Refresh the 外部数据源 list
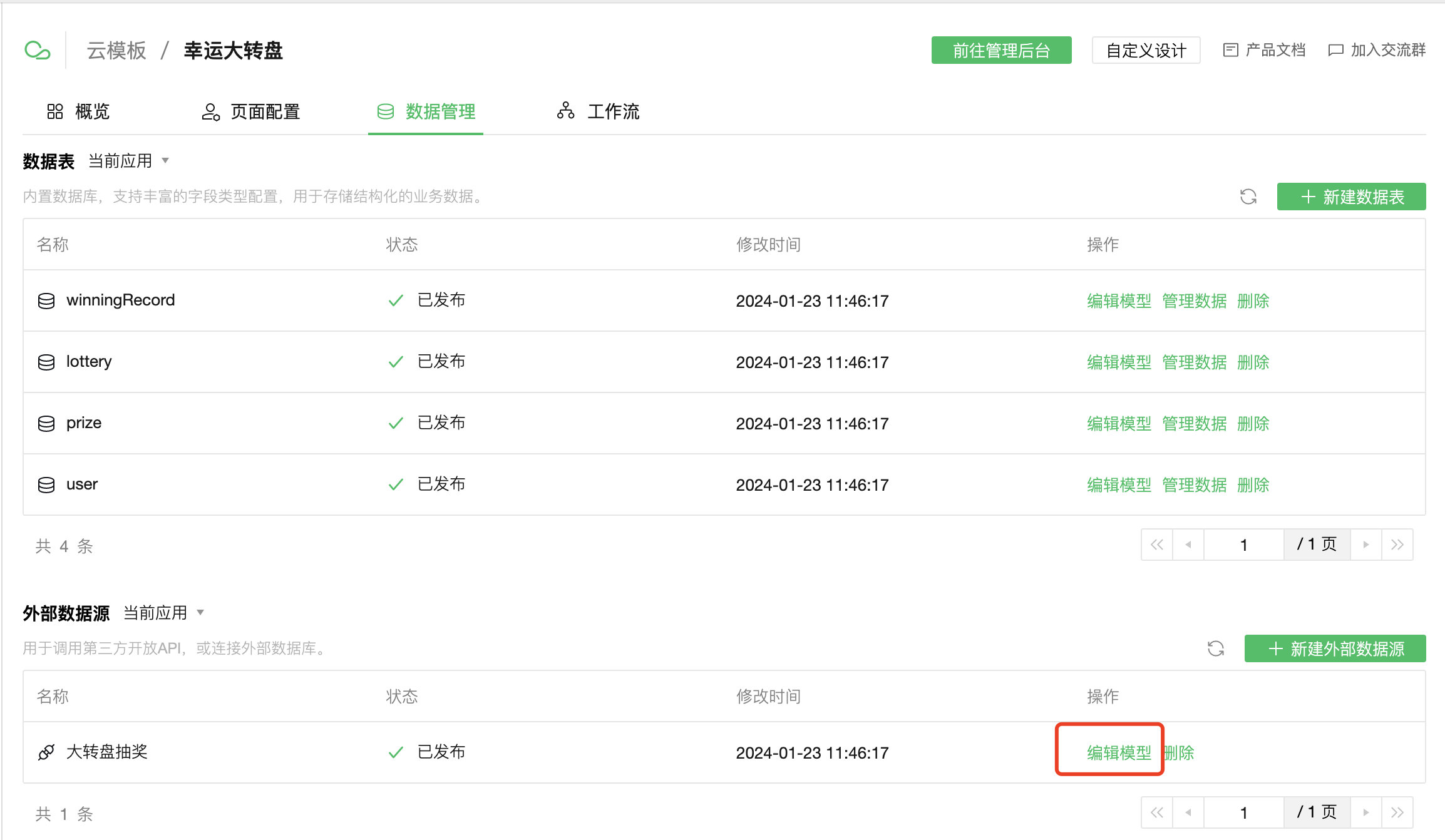1445x840 pixels. tap(1216, 648)
